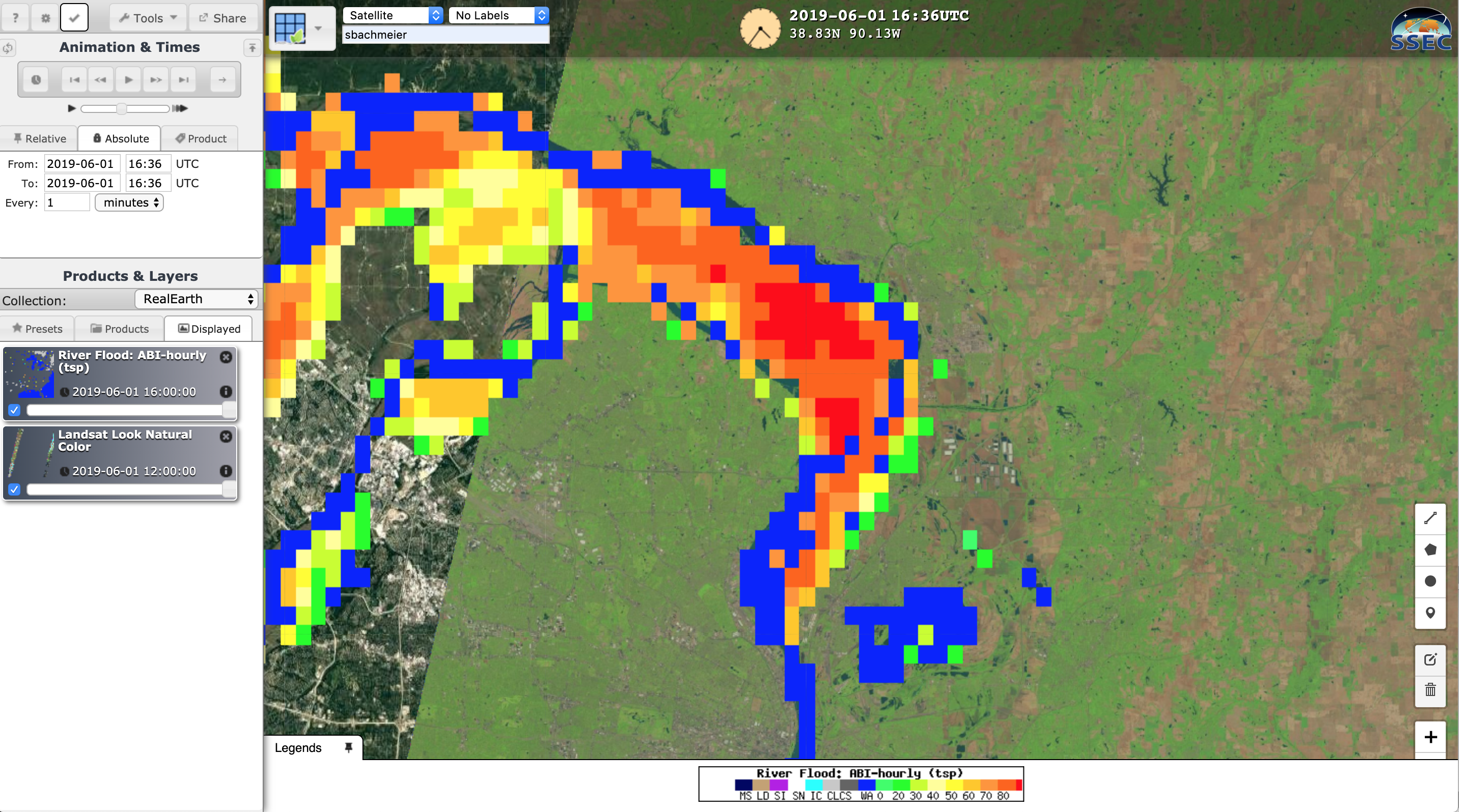
Task: Play the animation
Action: coord(128,80)
